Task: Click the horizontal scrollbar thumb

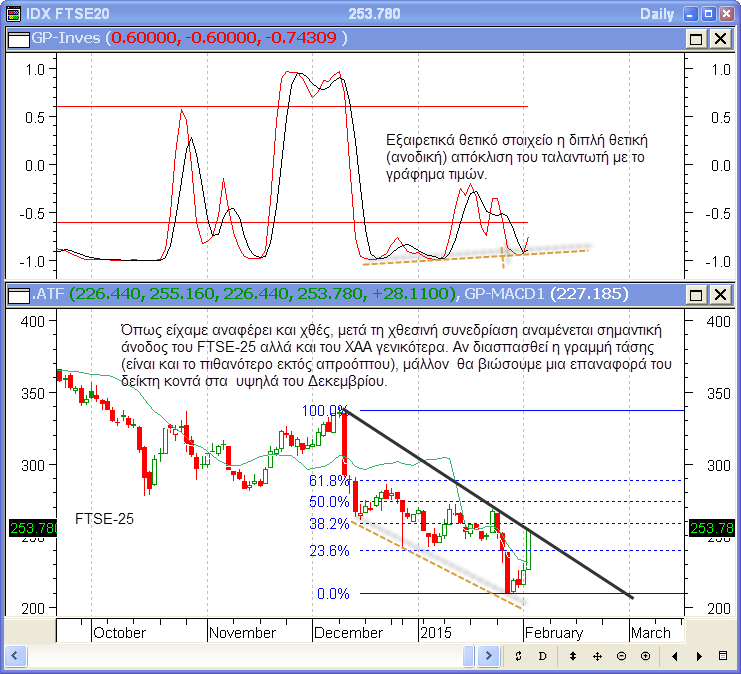Action: (x=468, y=656)
